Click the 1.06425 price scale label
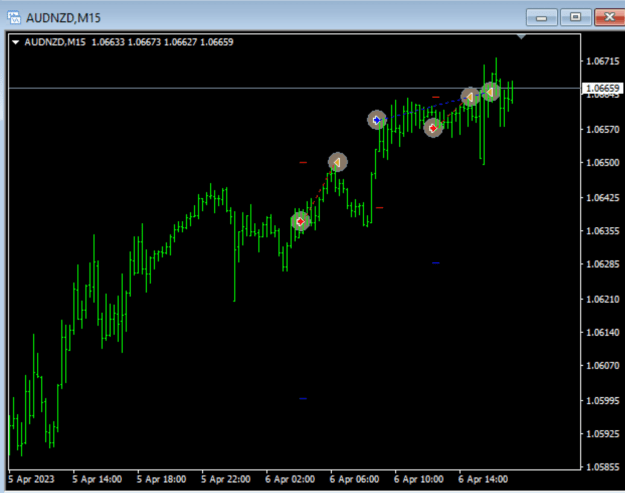Screen dimensions: 625x493 pyautogui.click(x=603, y=198)
